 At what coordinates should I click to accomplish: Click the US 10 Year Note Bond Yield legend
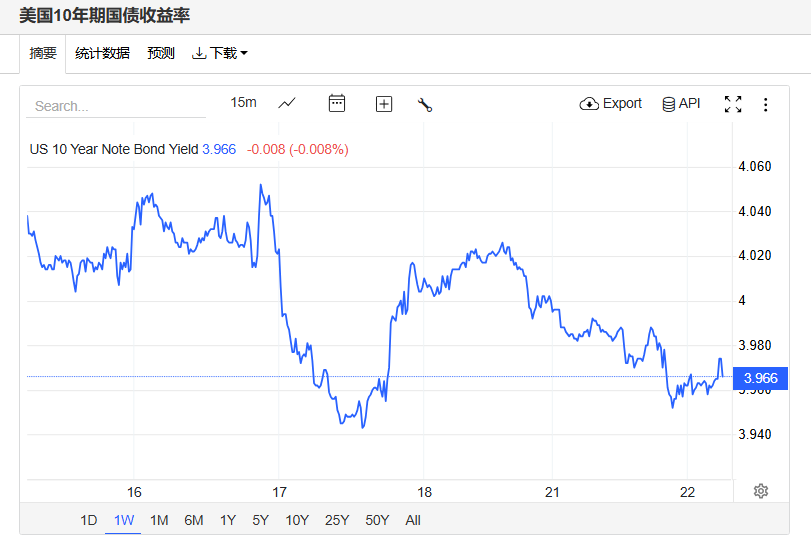click(x=114, y=149)
